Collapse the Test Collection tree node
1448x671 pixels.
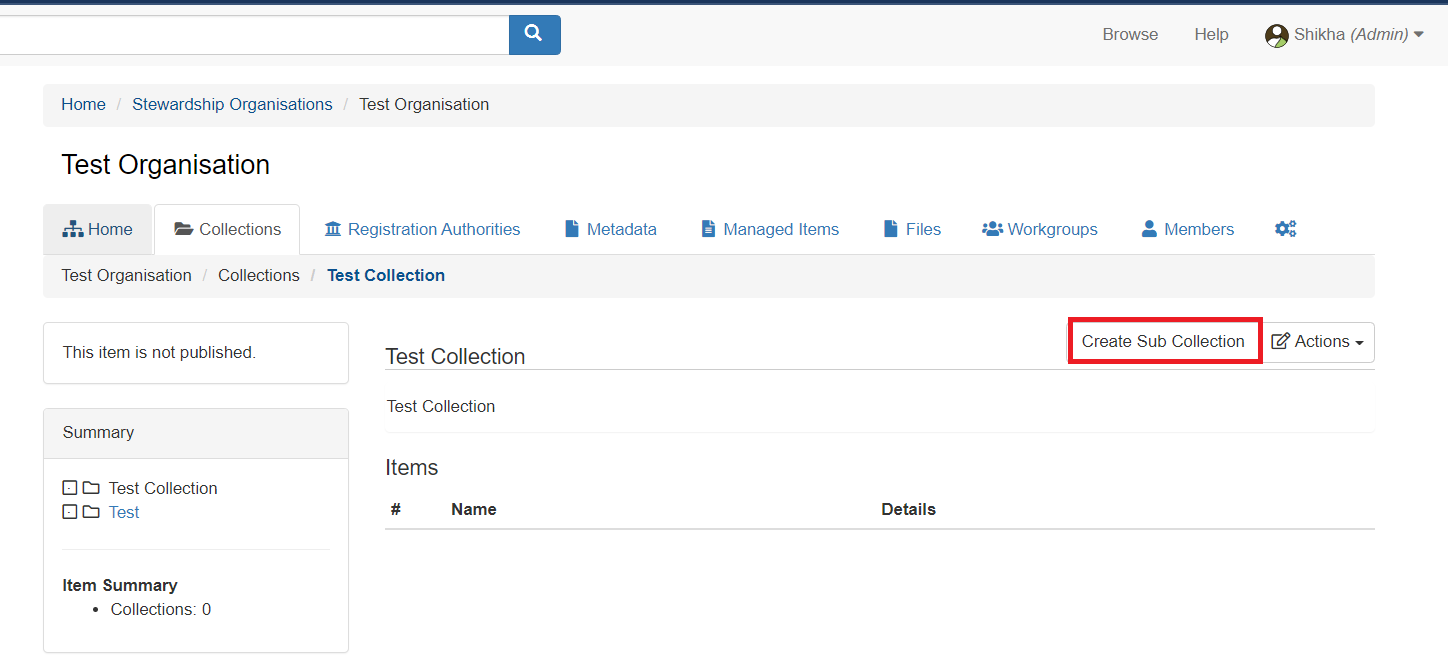[70, 488]
